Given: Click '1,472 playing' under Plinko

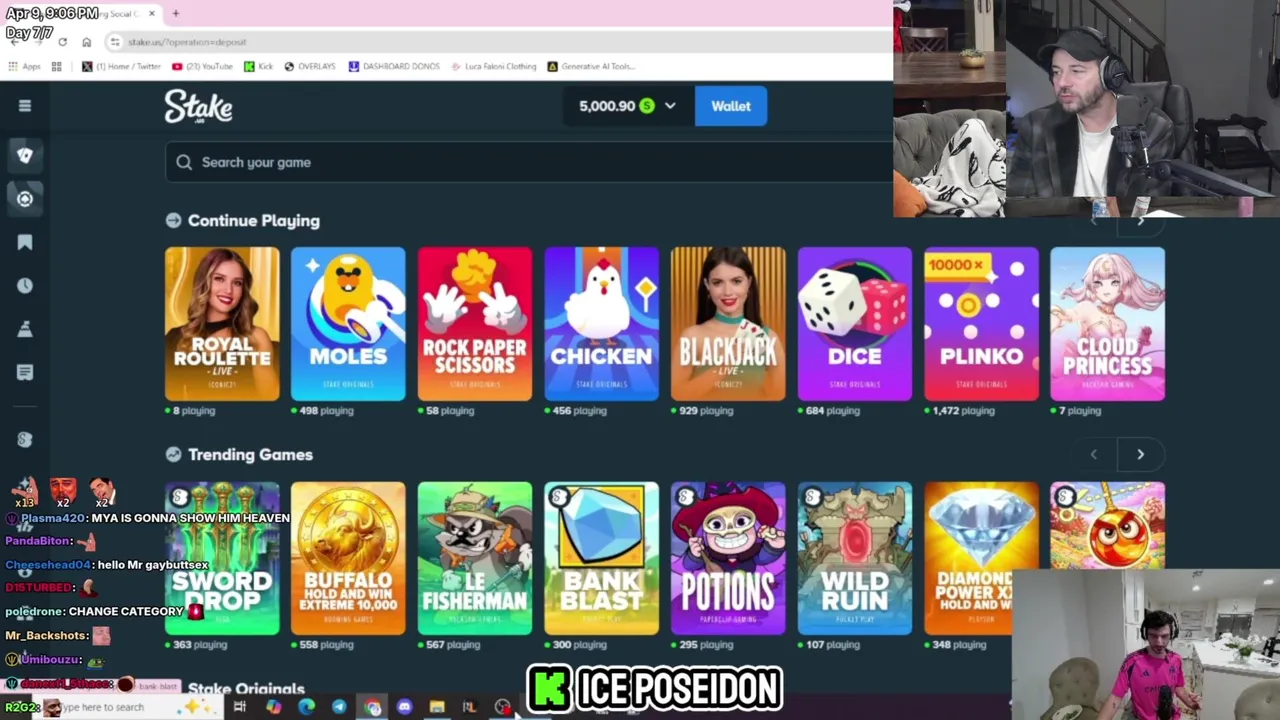Looking at the screenshot, I should pos(962,411).
